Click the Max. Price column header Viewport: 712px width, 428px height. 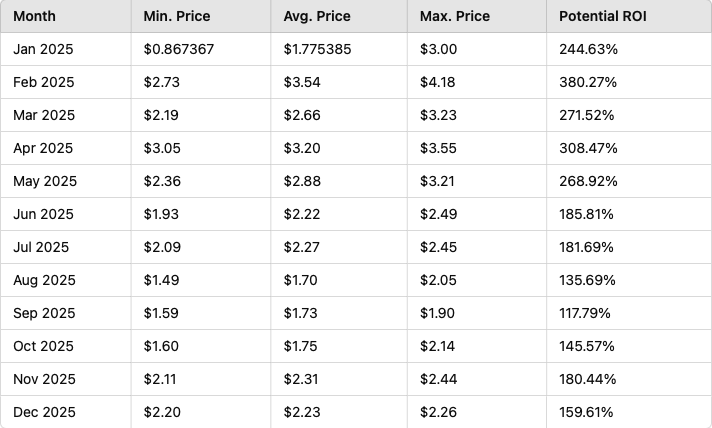453,17
